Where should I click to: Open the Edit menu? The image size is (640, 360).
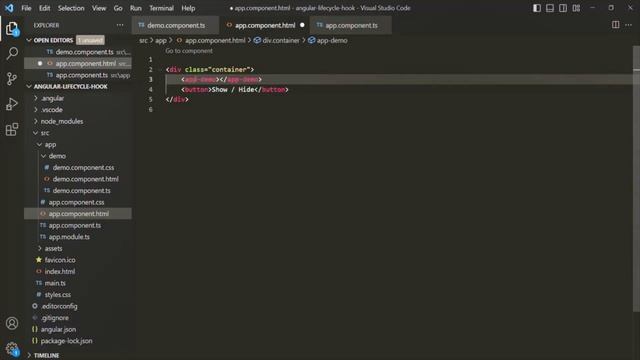click(x=44, y=8)
